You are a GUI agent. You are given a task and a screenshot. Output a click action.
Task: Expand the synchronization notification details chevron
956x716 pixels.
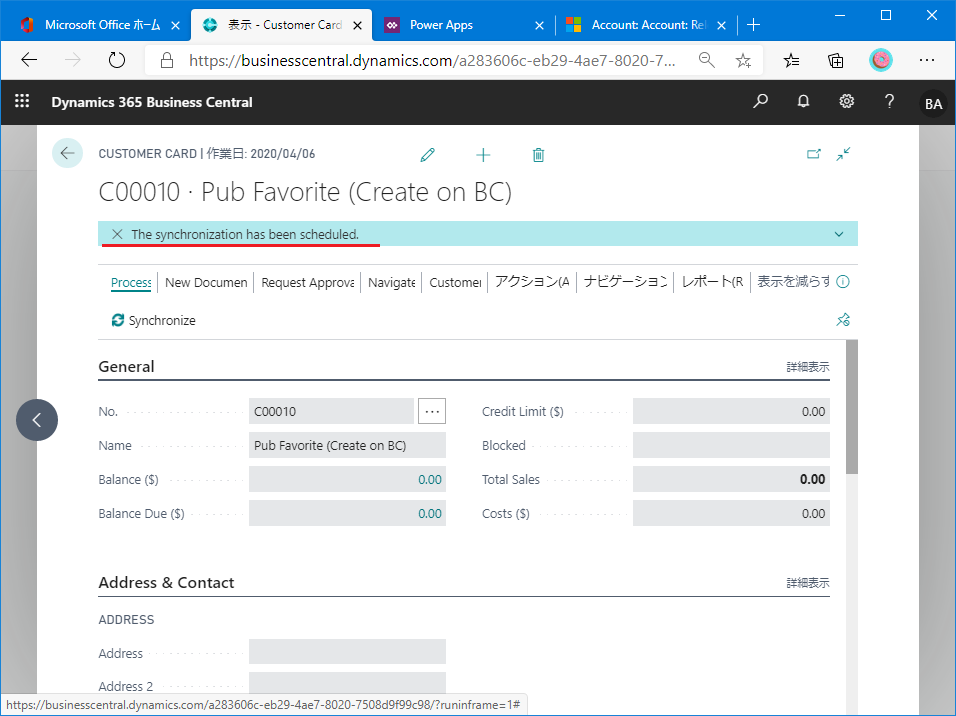click(839, 234)
